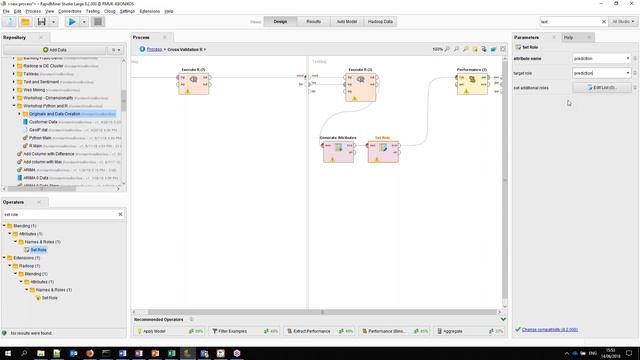The image size is (640, 360).
Task: Collapse the top-level Blending operators group
Action: tap(4, 226)
